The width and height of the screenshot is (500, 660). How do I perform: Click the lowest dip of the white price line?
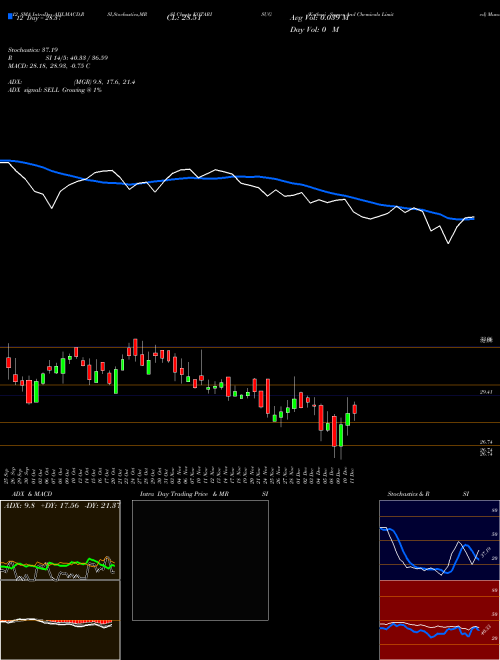click(448, 243)
